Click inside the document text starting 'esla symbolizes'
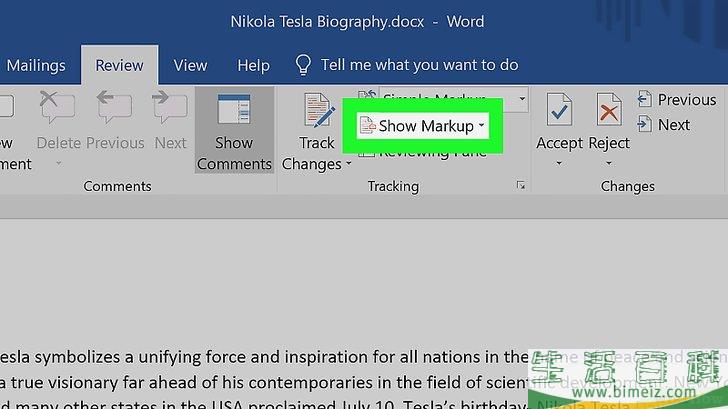The image size is (728, 409). tap(264, 357)
